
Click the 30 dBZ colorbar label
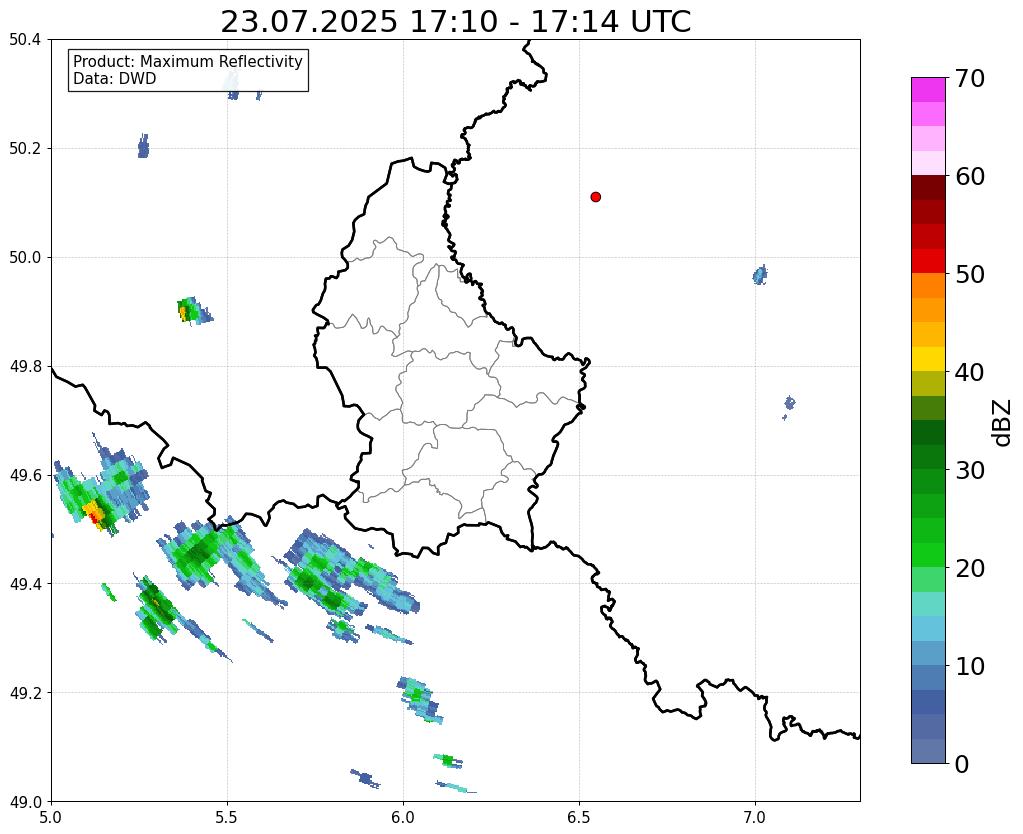click(969, 470)
